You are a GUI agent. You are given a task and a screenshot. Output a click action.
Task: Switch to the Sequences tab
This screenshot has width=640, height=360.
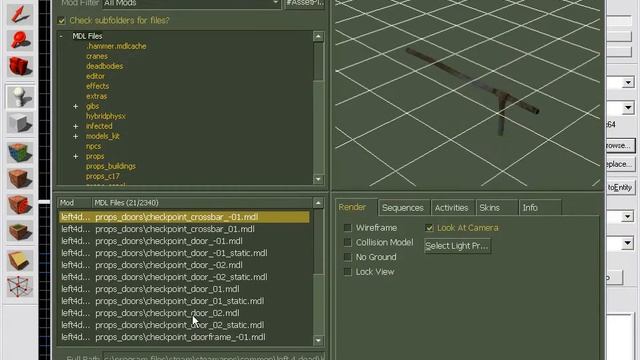[403, 208]
